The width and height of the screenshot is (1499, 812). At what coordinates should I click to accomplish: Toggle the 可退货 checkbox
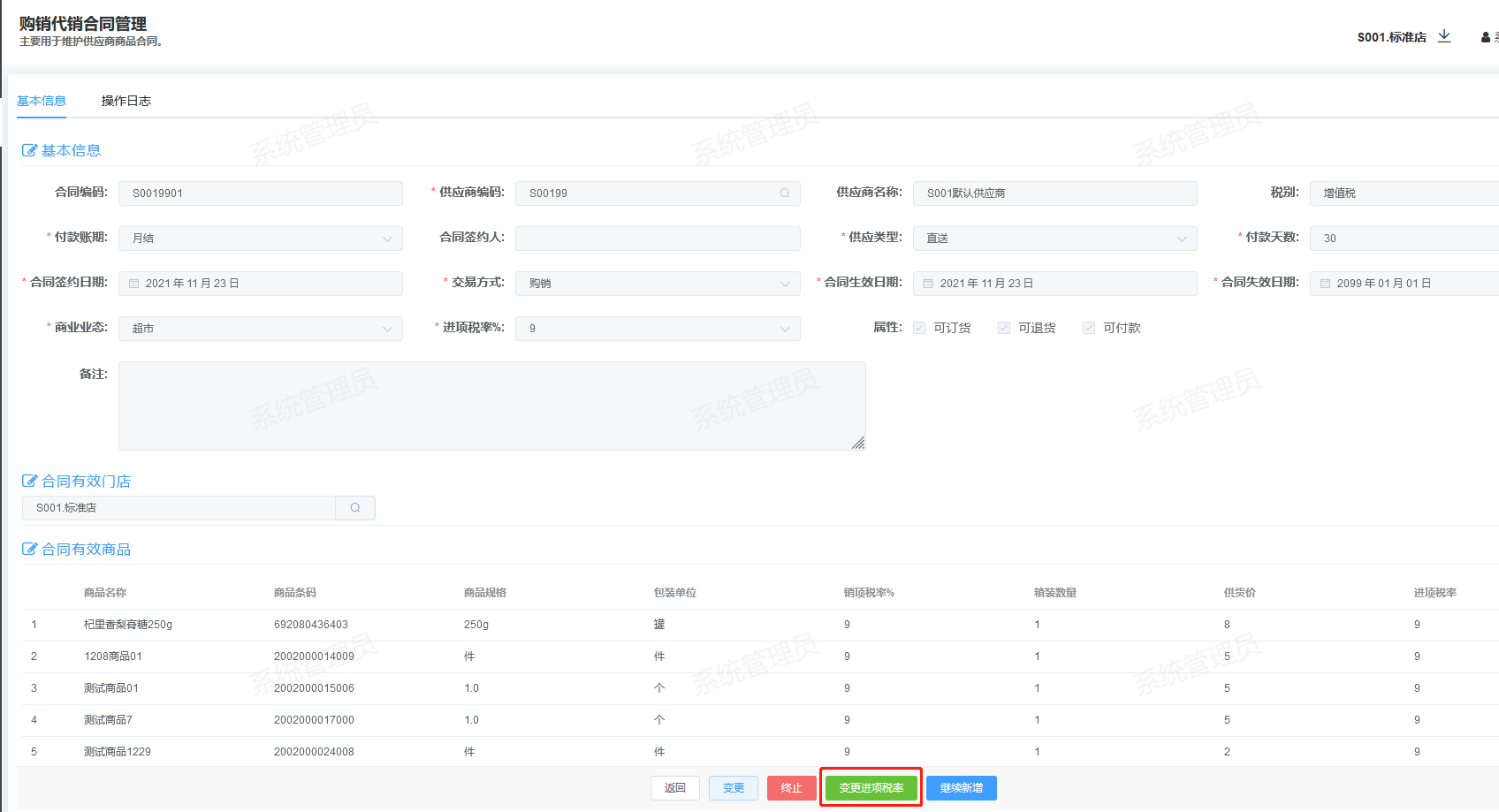(1004, 328)
